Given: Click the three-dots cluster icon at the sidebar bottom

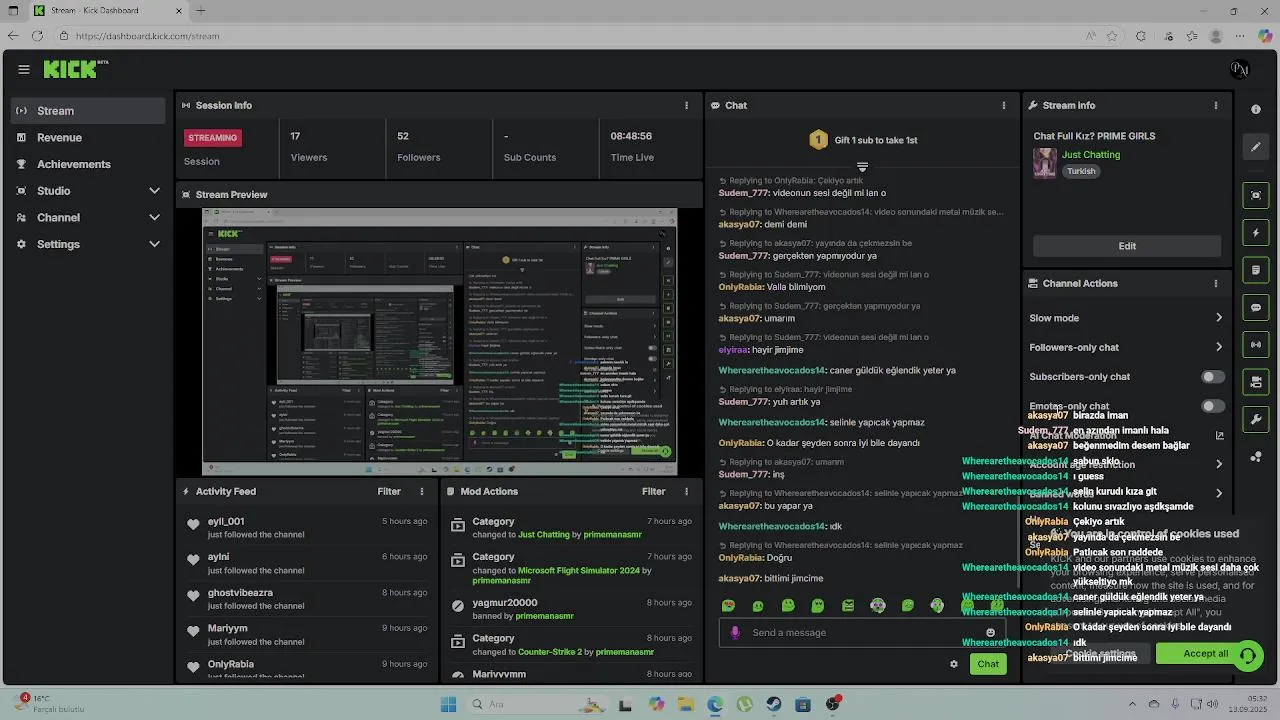Looking at the screenshot, I should tap(1256, 457).
